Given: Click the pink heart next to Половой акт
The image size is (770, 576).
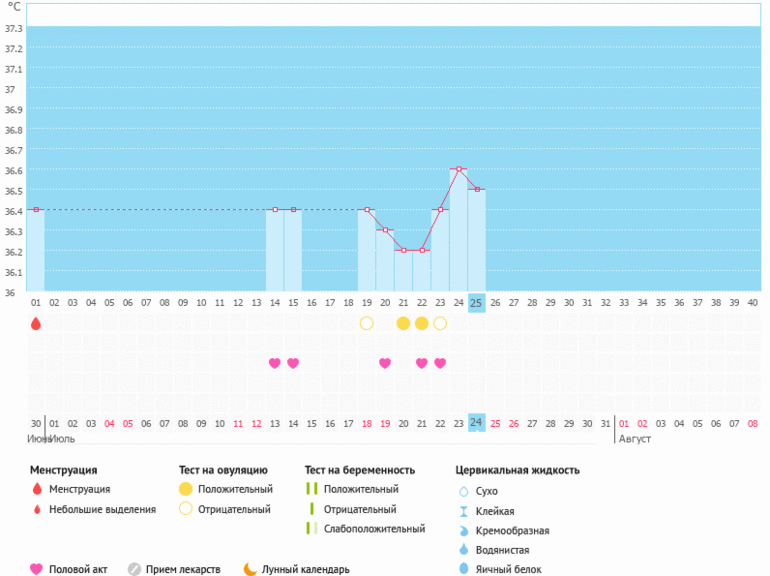Looking at the screenshot, I should click(x=37, y=569).
